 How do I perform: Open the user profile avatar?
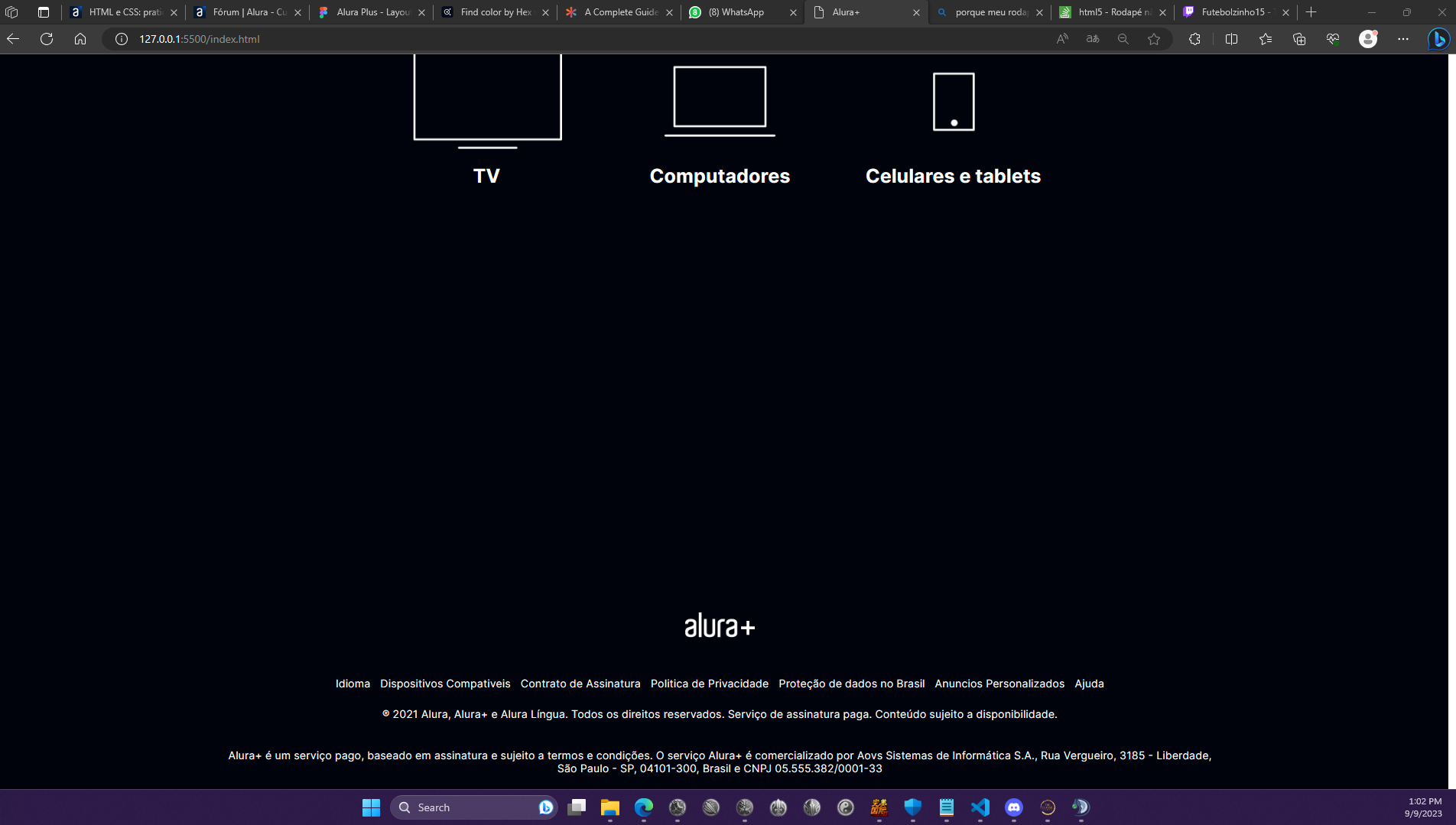pos(1368,39)
